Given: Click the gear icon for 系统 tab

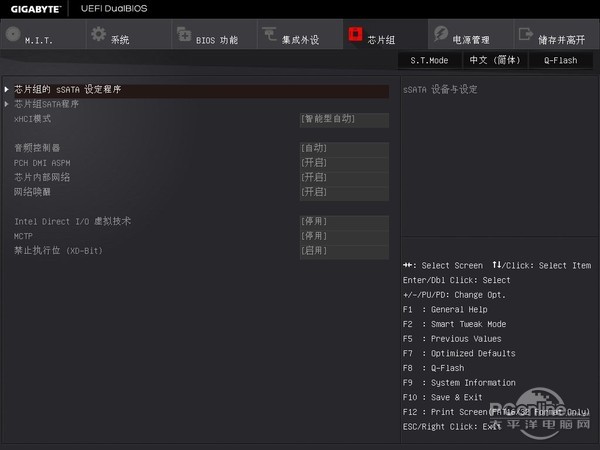Looking at the screenshot, I should (x=99, y=34).
